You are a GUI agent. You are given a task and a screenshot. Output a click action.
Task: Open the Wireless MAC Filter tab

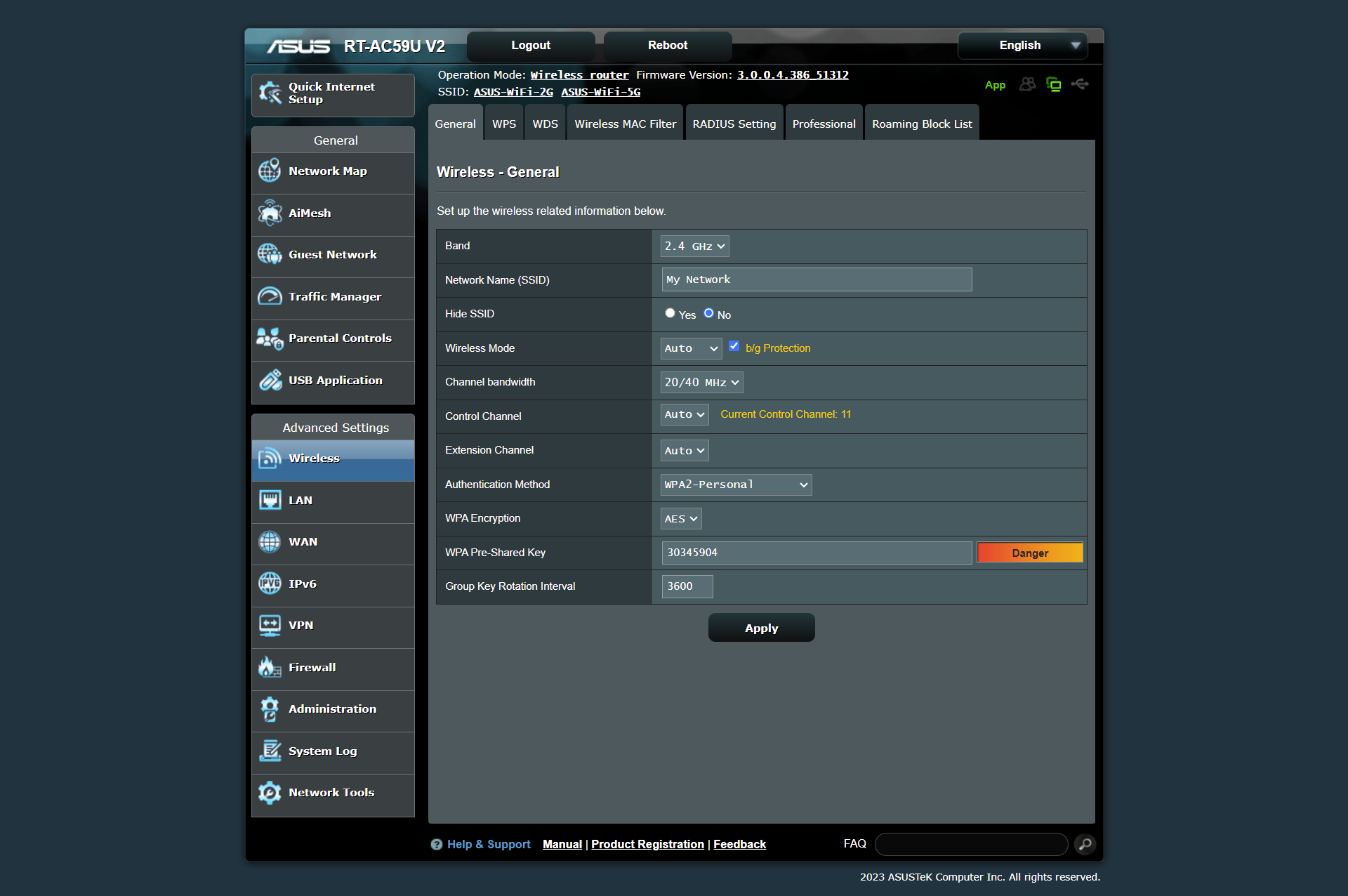tap(625, 124)
